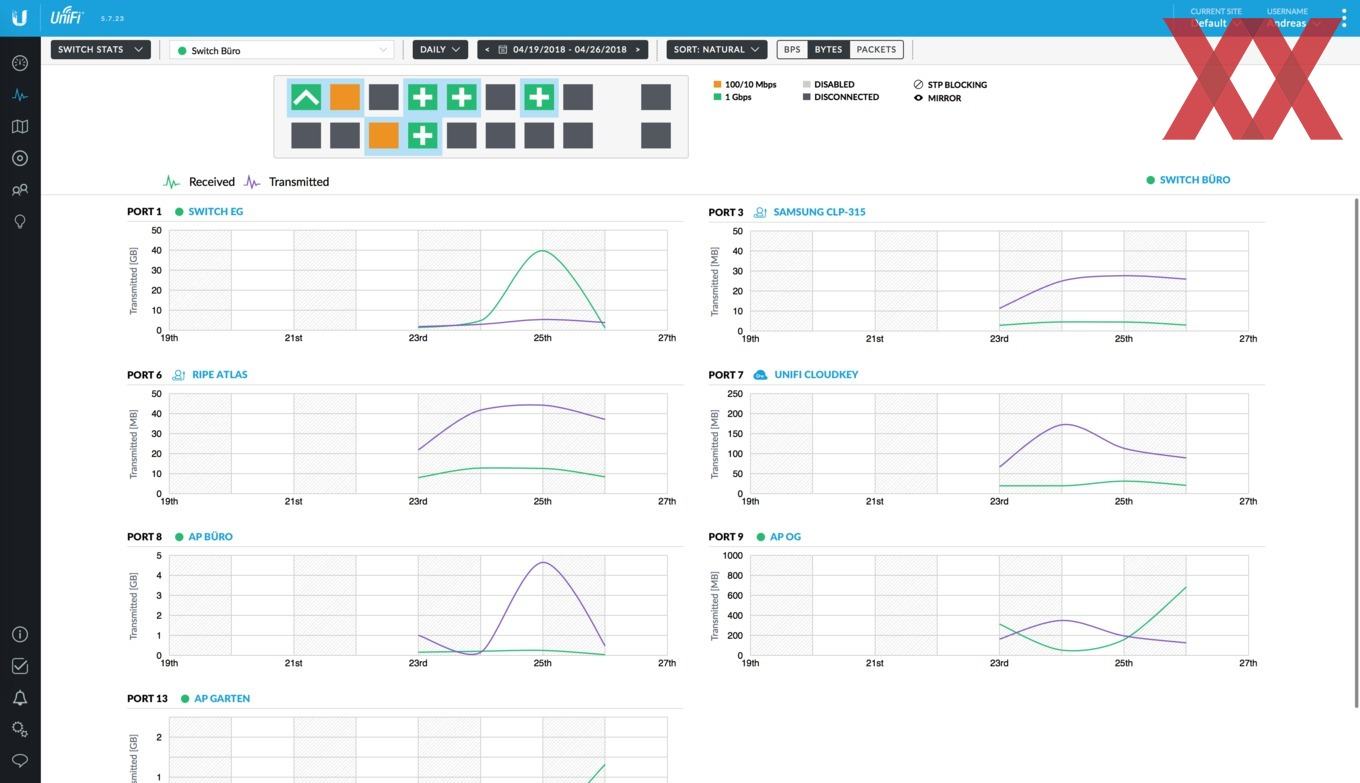Open the Daily interval dropdown
1360x783 pixels.
(x=440, y=49)
